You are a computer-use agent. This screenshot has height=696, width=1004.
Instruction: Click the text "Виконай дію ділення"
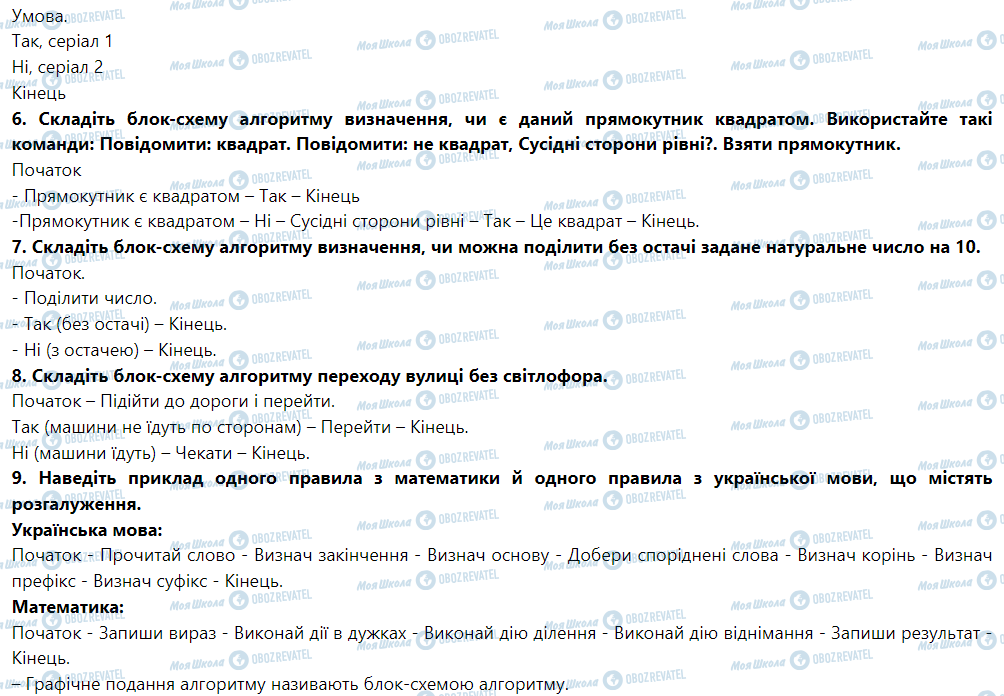pyautogui.click(x=514, y=633)
